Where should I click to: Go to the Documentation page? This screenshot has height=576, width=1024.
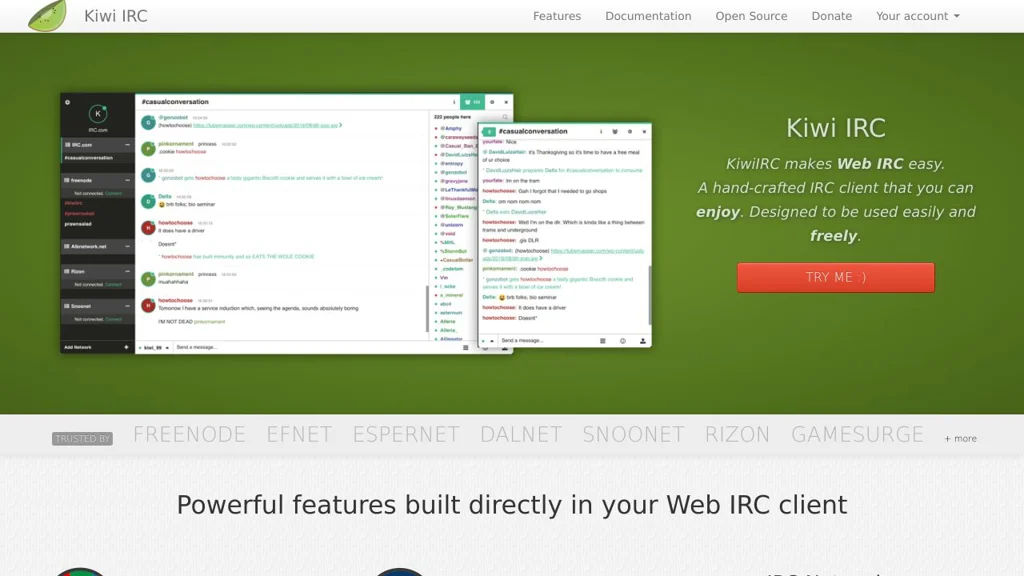pyautogui.click(x=648, y=16)
